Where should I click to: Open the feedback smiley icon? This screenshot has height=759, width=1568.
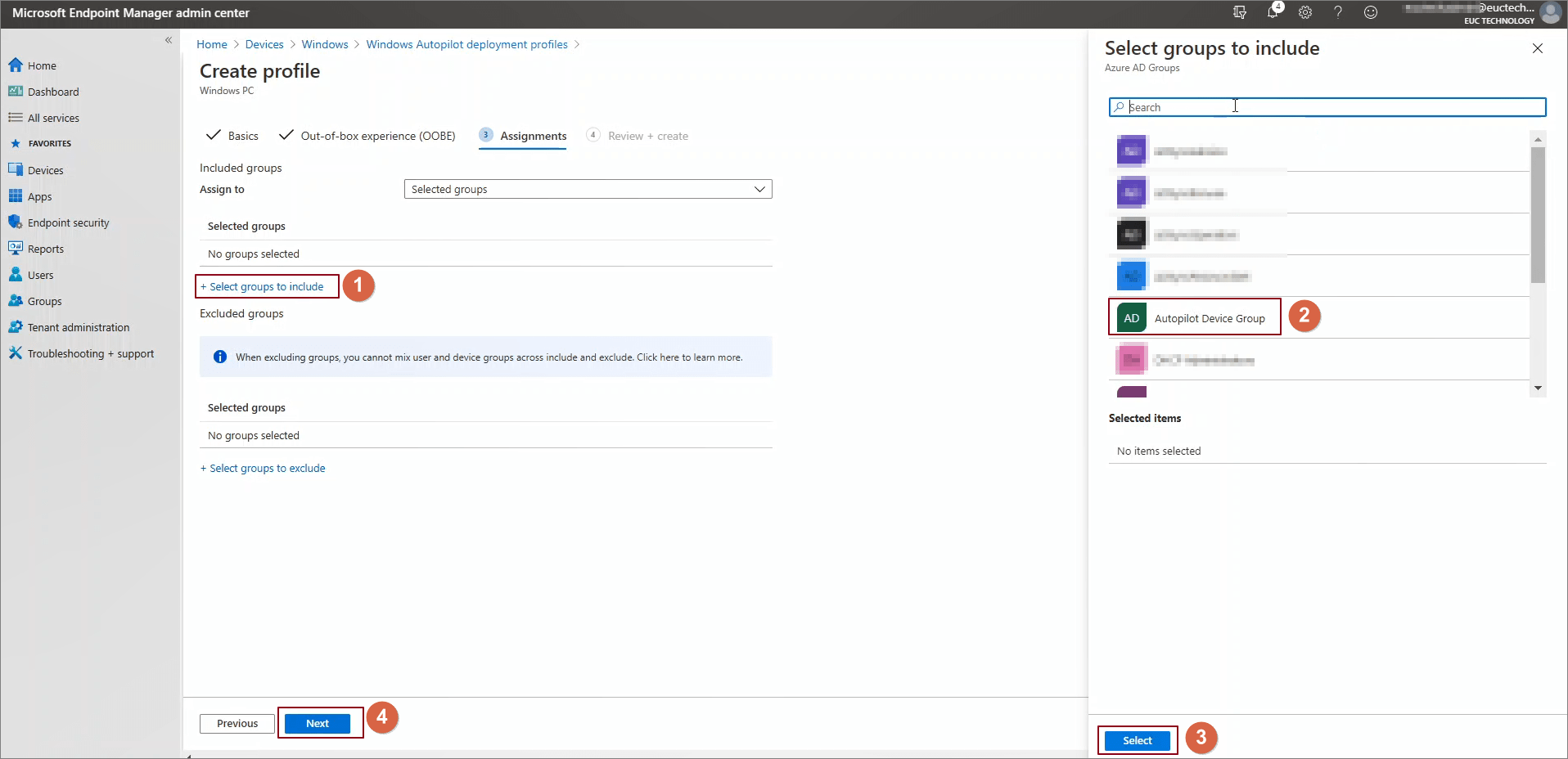(1371, 12)
